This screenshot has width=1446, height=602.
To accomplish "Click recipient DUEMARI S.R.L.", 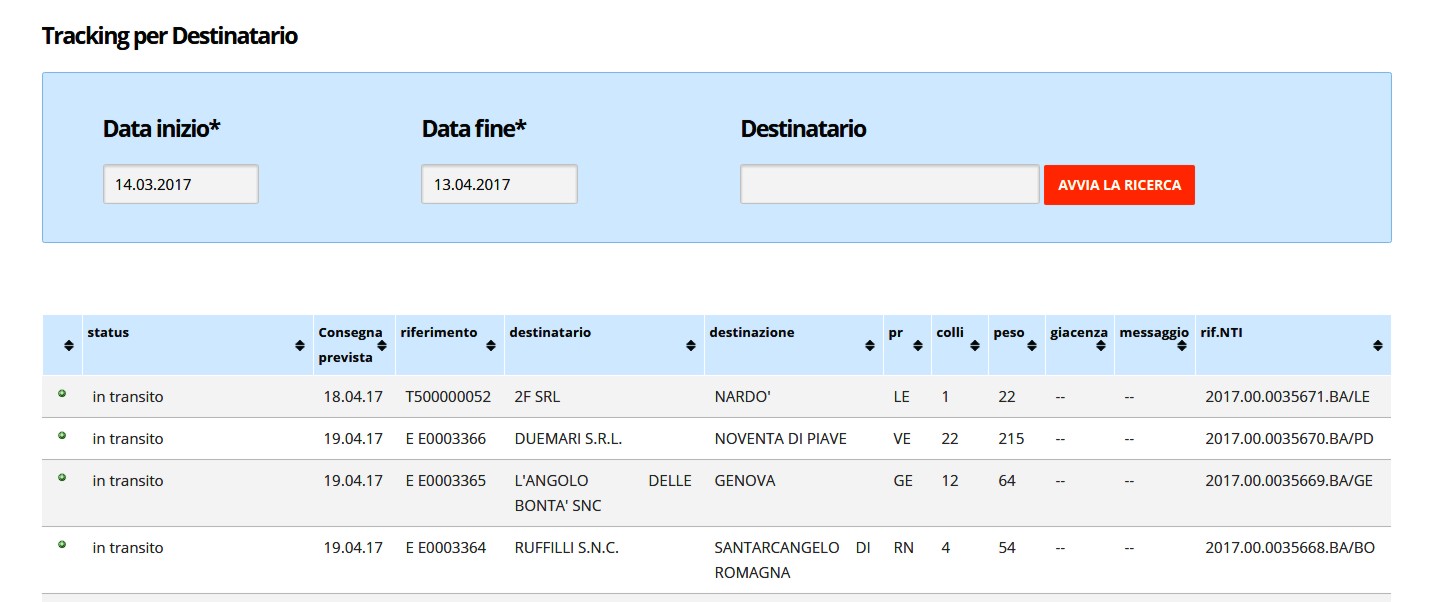I will point(568,439).
